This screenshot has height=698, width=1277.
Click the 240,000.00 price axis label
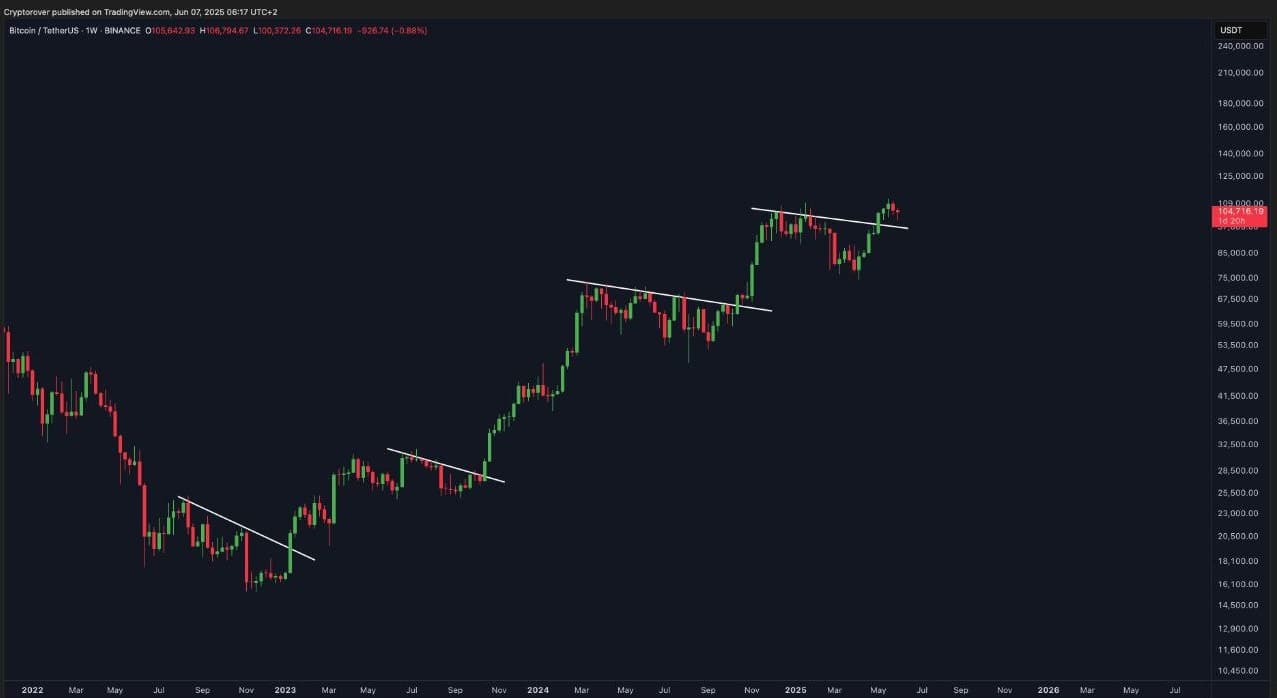(x=1238, y=46)
